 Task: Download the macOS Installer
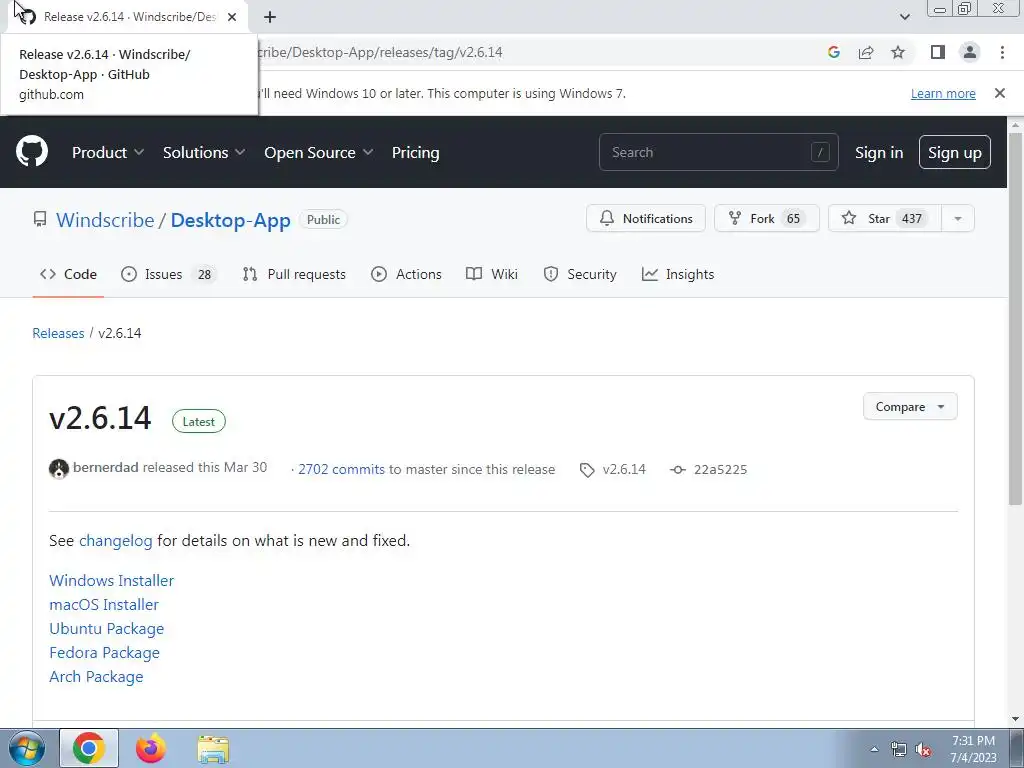click(104, 605)
